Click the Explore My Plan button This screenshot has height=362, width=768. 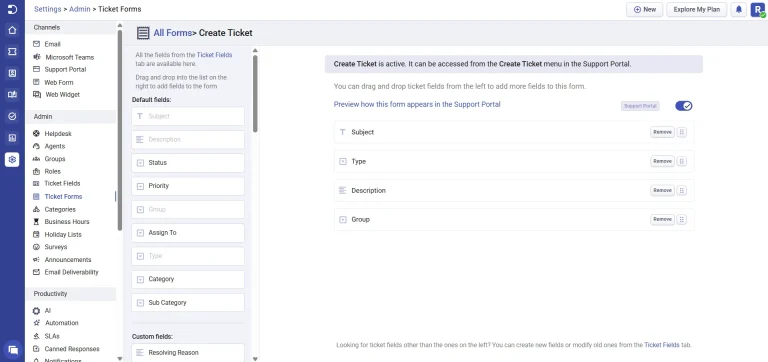[x=696, y=9]
